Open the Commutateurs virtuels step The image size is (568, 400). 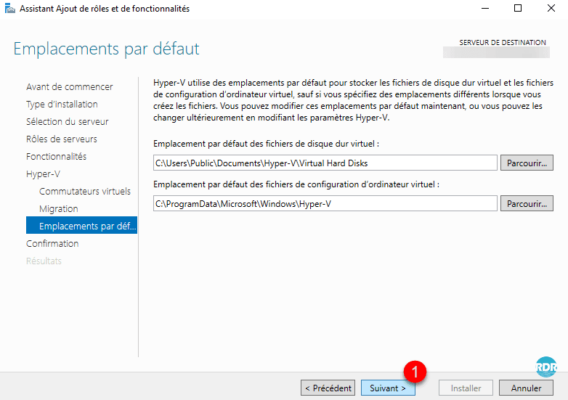pyautogui.click(x=85, y=191)
